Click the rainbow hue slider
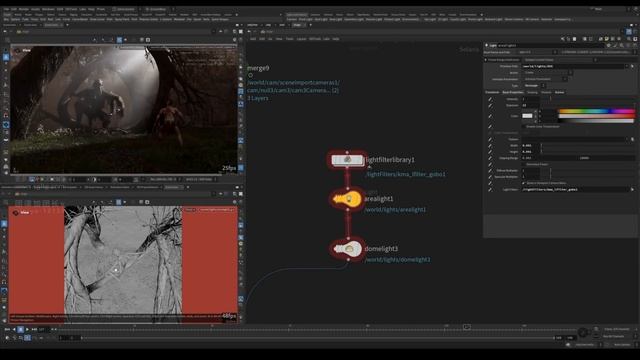Image resolution: width=640 pixels, height=360 pixels. tap(597, 111)
